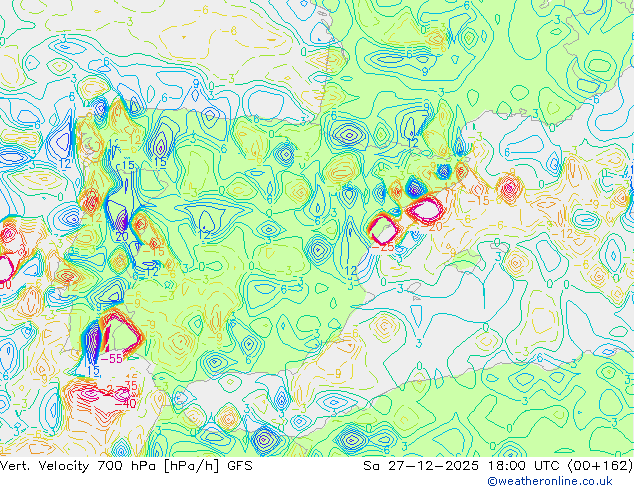Click the '-40' contour label
The height and width of the screenshot is (490, 634).
(126, 403)
